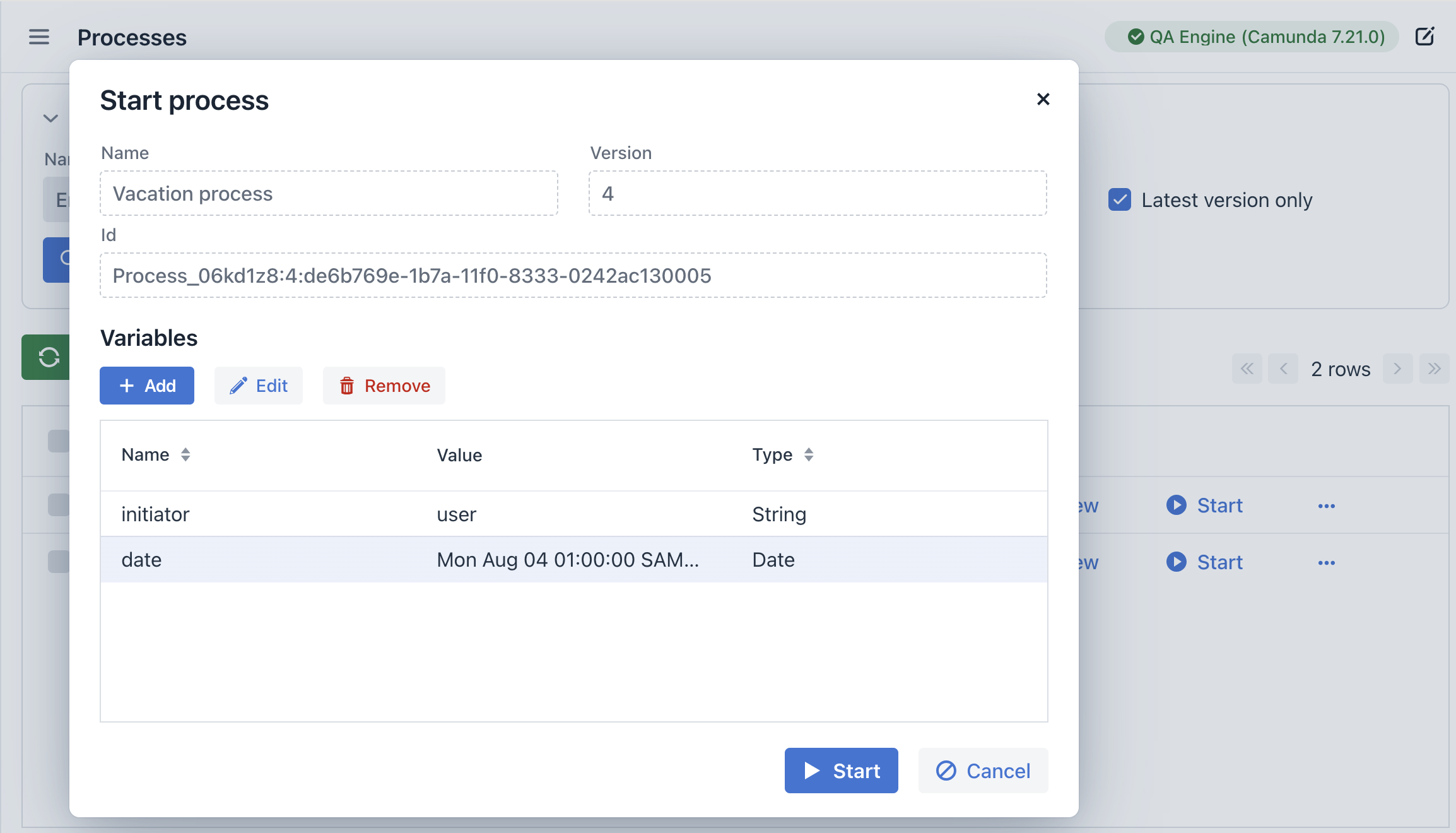
Task: Select the initiator variable row
Action: [574, 514]
